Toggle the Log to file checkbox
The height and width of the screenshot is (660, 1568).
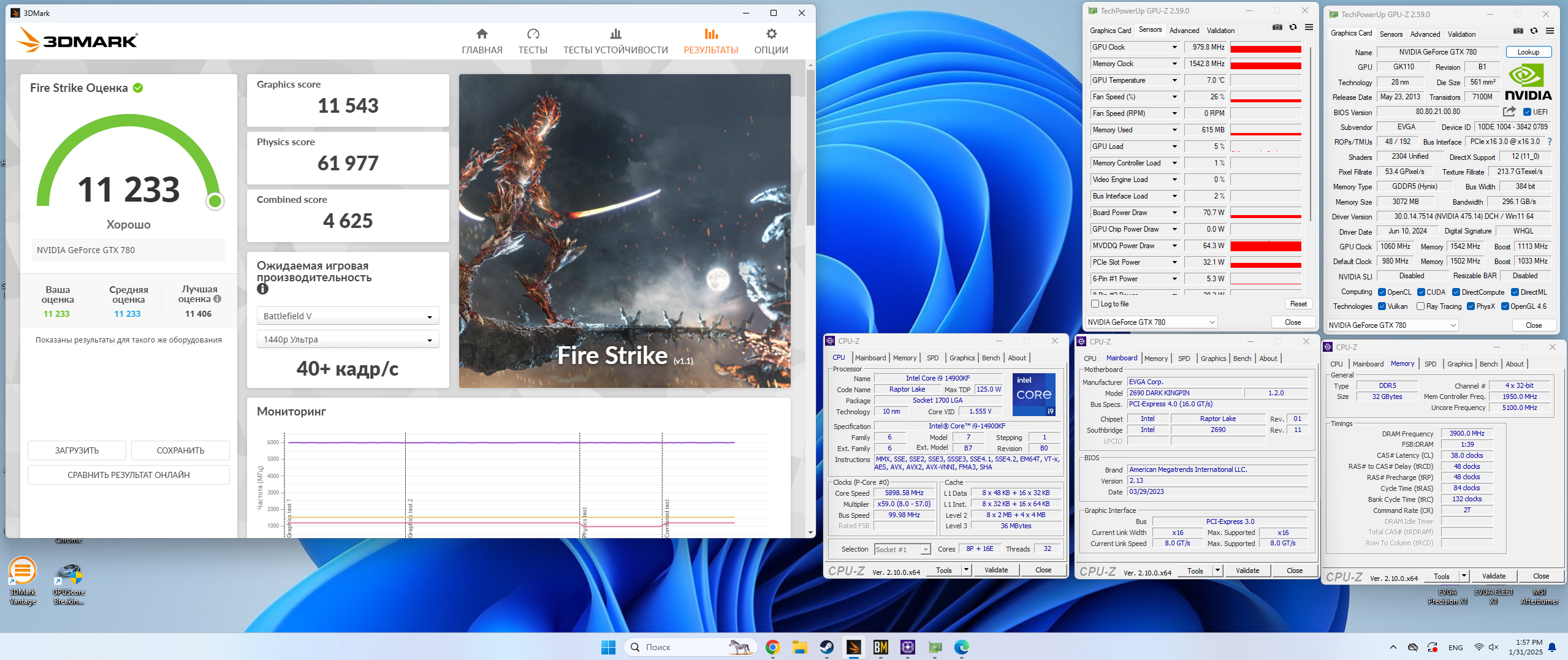click(x=1095, y=304)
